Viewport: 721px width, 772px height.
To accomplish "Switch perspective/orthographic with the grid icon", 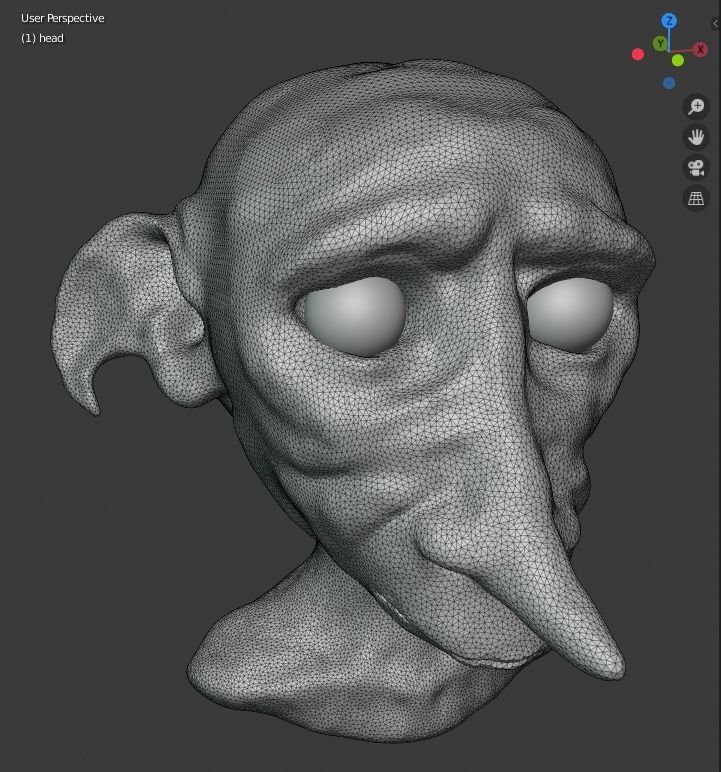I will (696, 198).
